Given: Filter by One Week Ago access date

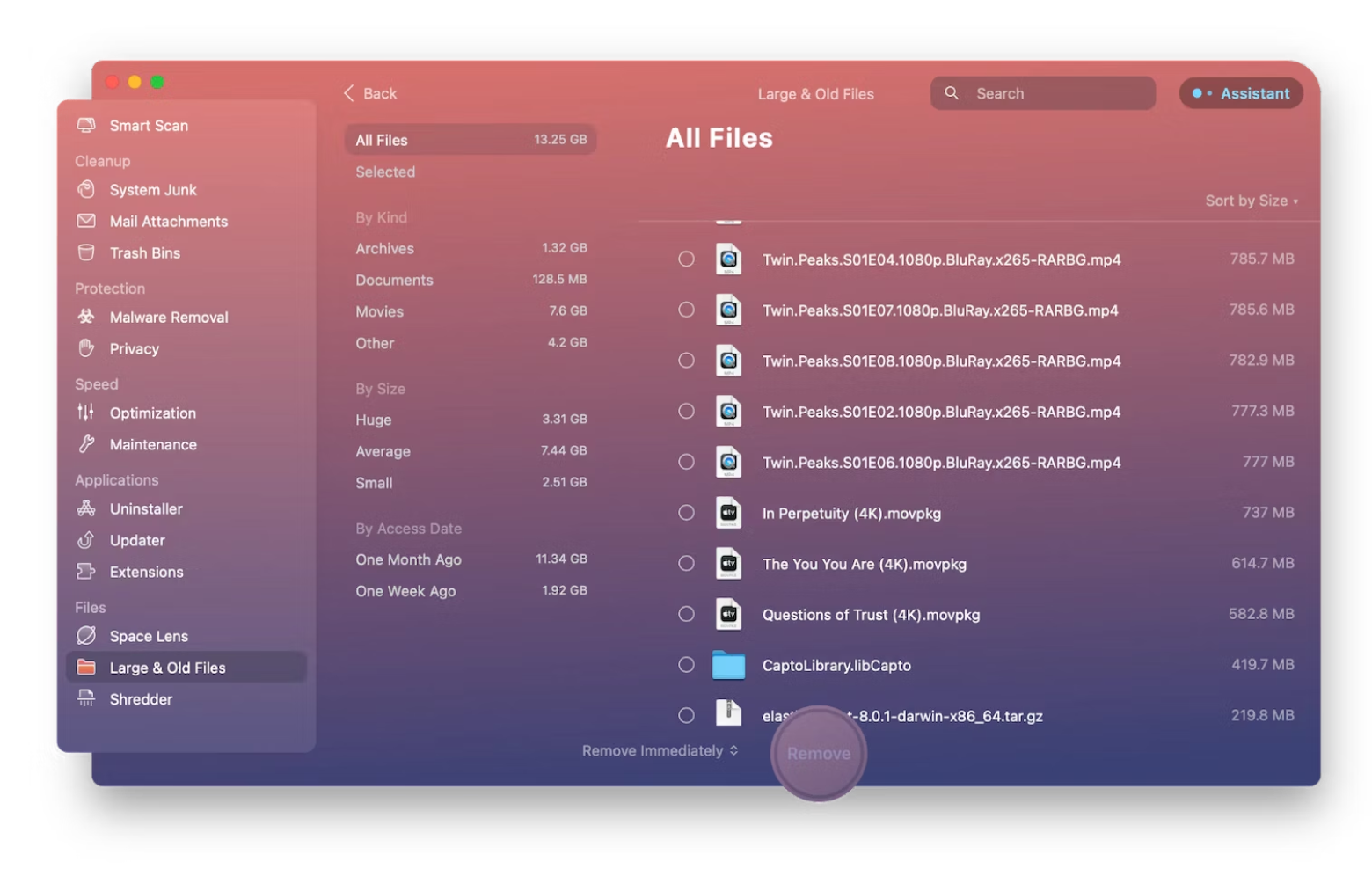Looking at the screenshot, I should [x=471, y=591].
